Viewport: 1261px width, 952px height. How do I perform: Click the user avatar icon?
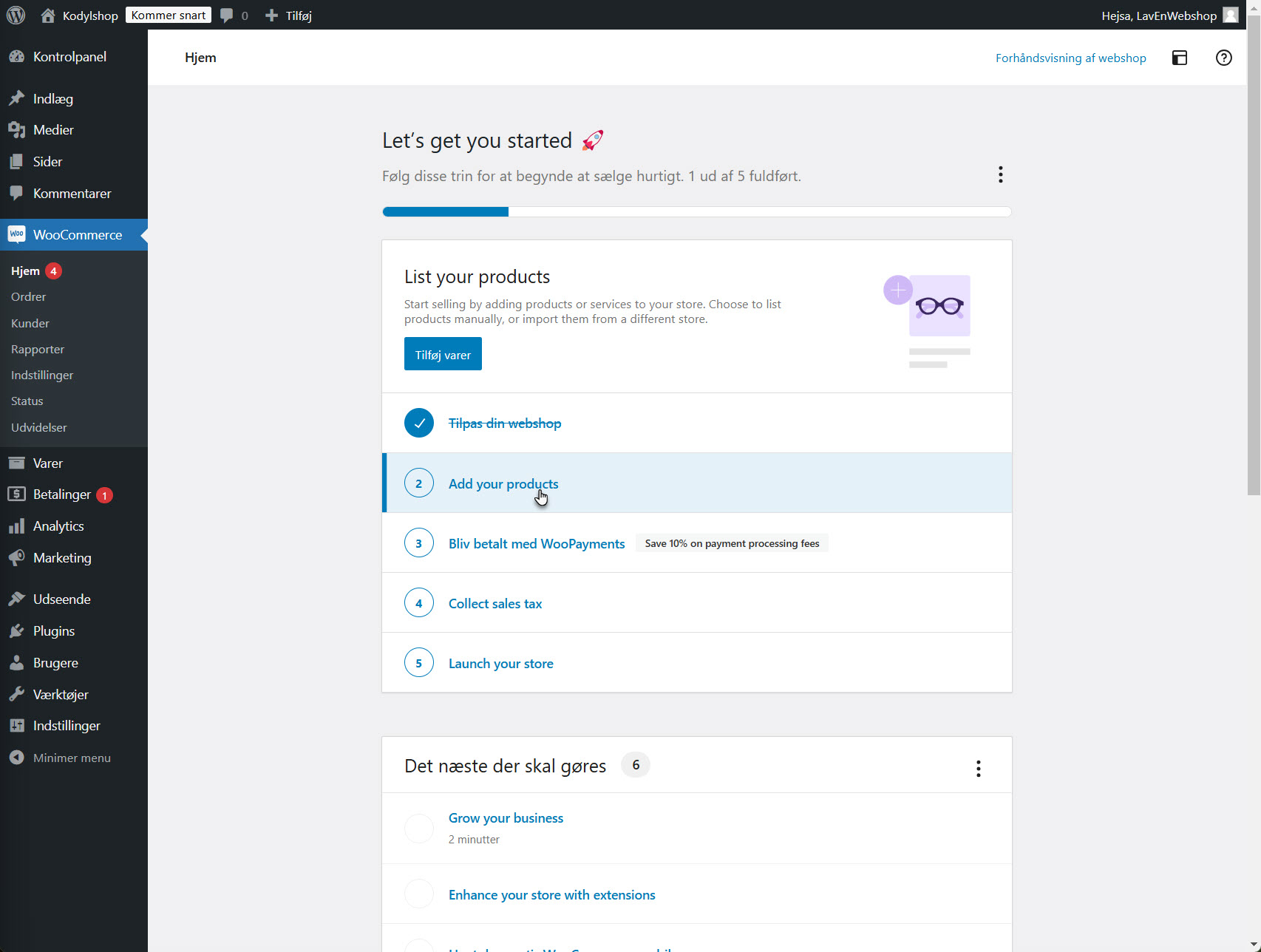pyautogui.click(x=1230, y=15)
